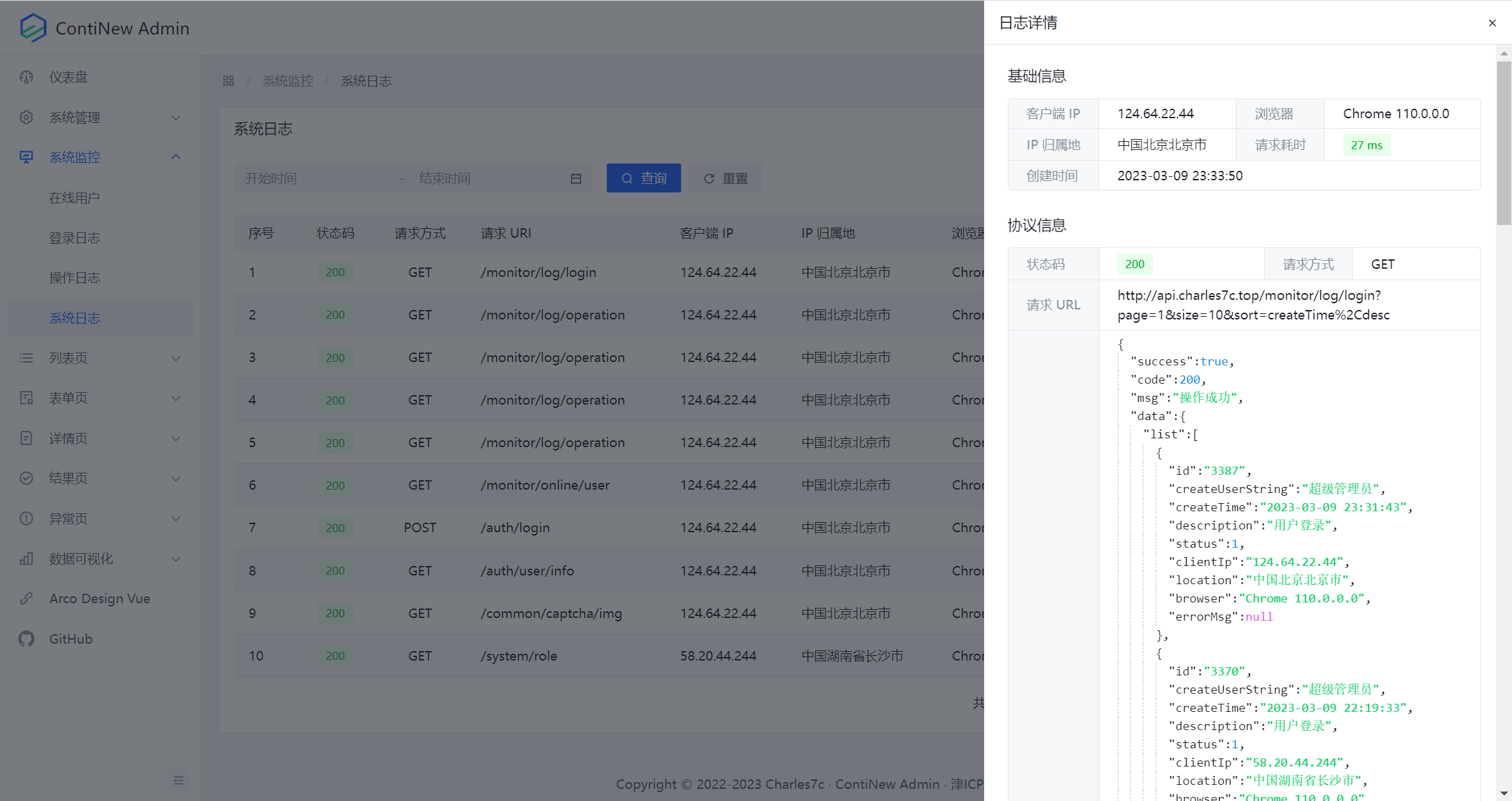This screenshot has width=1512, height=801.
Task: Click the request URL text in drawer
Action: click(1253, 305)
